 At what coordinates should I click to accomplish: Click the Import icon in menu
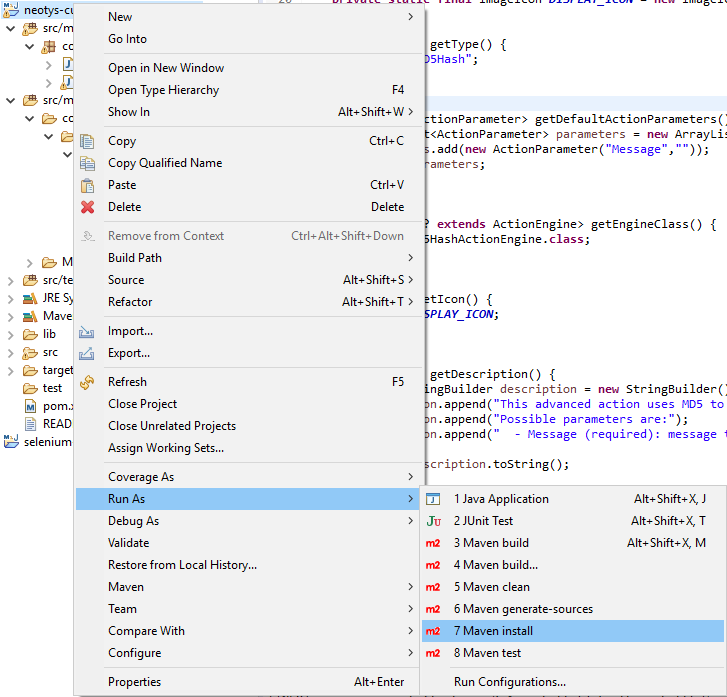coord(88,331)
